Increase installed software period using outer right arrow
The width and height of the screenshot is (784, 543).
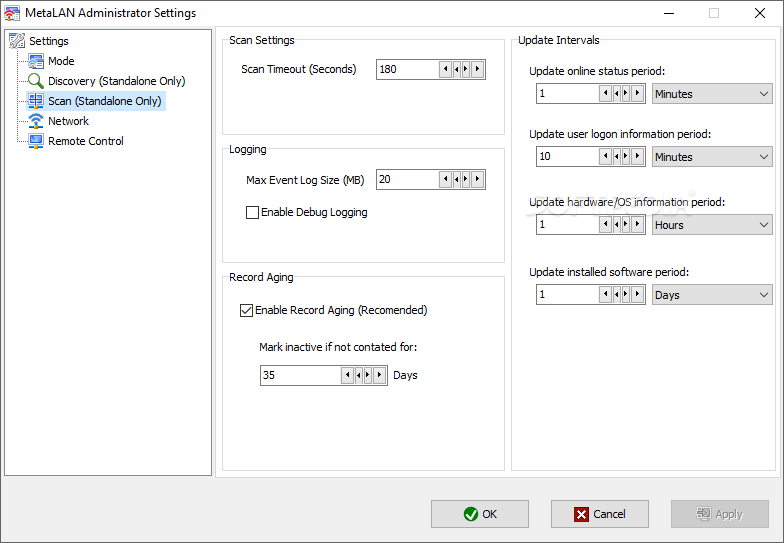[638, 294]
